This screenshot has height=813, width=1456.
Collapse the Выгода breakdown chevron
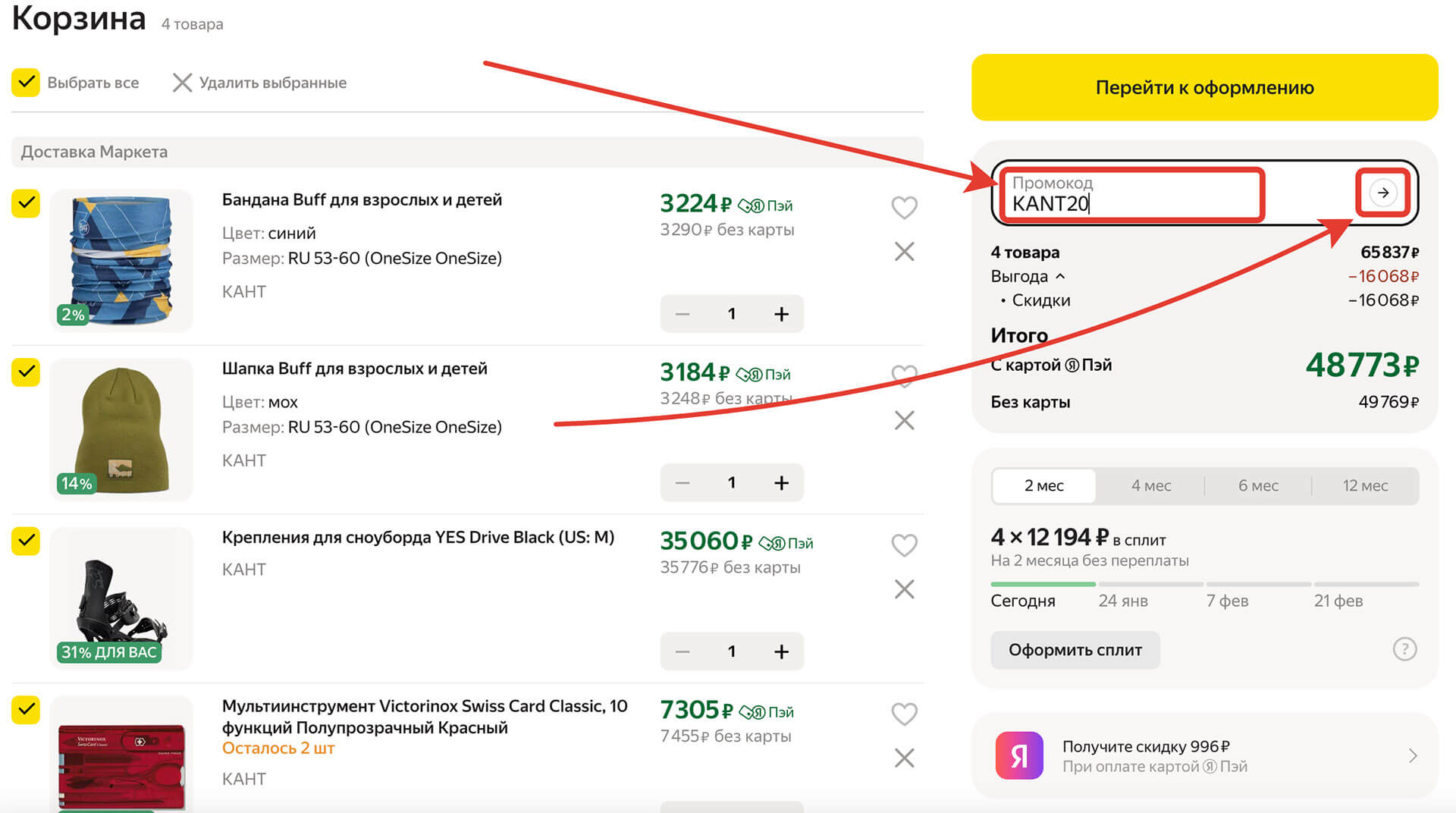click(x=1060, y=276)
